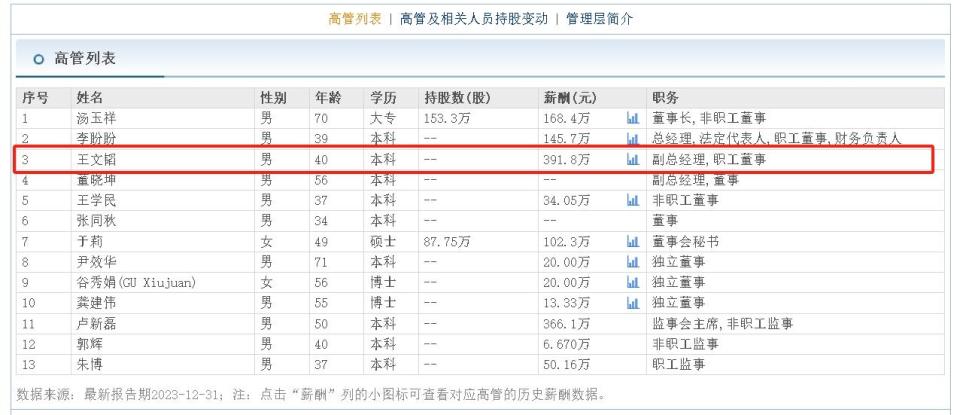The height and width of the screenshot is (415, 960).
Task: Switch to the 高管列表 tab
Action: tap(354, 19)
